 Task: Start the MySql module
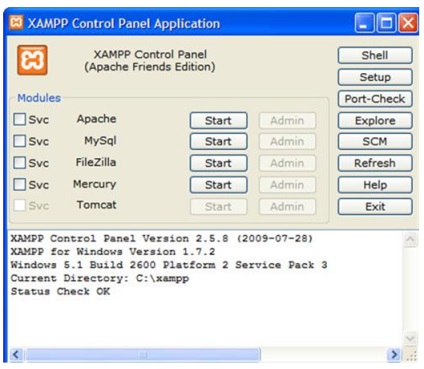tap(218, 142)
